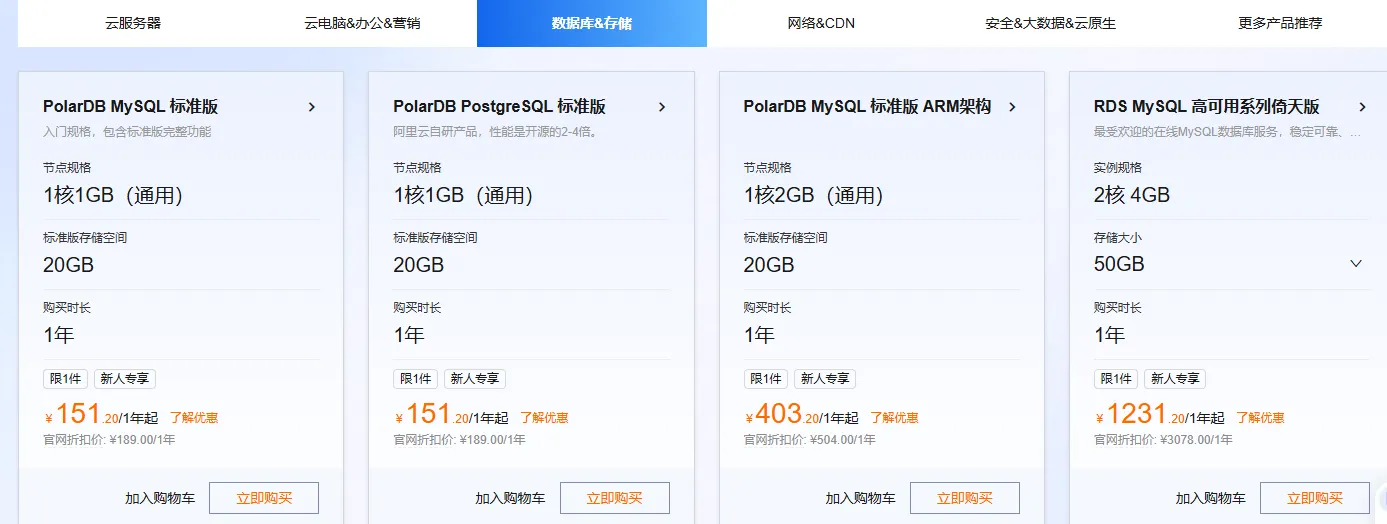1387x524 pixels.
Task: Open the 云服务器 tab
Action: (x=132, y=23)
